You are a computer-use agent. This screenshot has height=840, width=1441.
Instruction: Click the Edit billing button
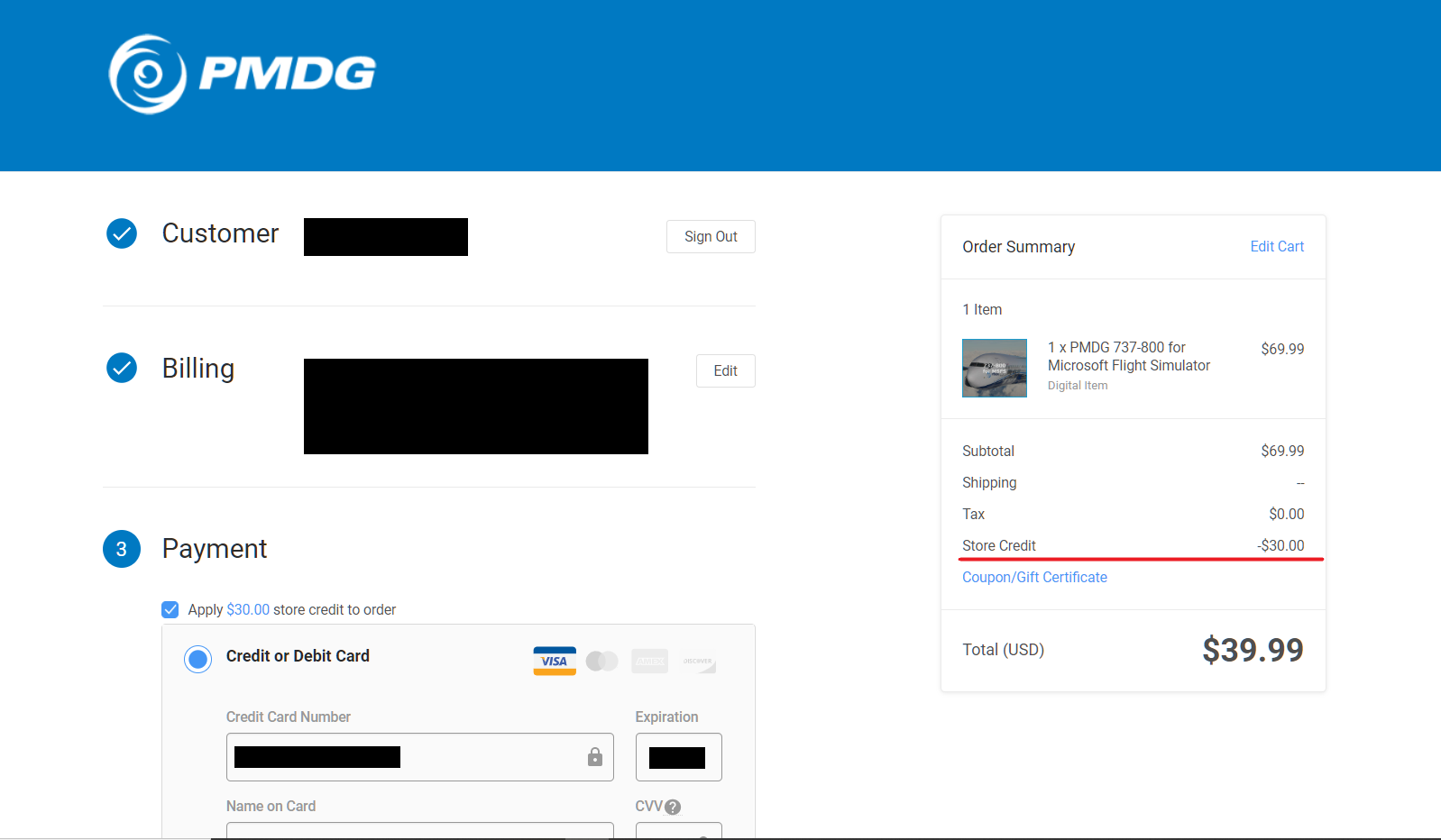pos(726,371)
